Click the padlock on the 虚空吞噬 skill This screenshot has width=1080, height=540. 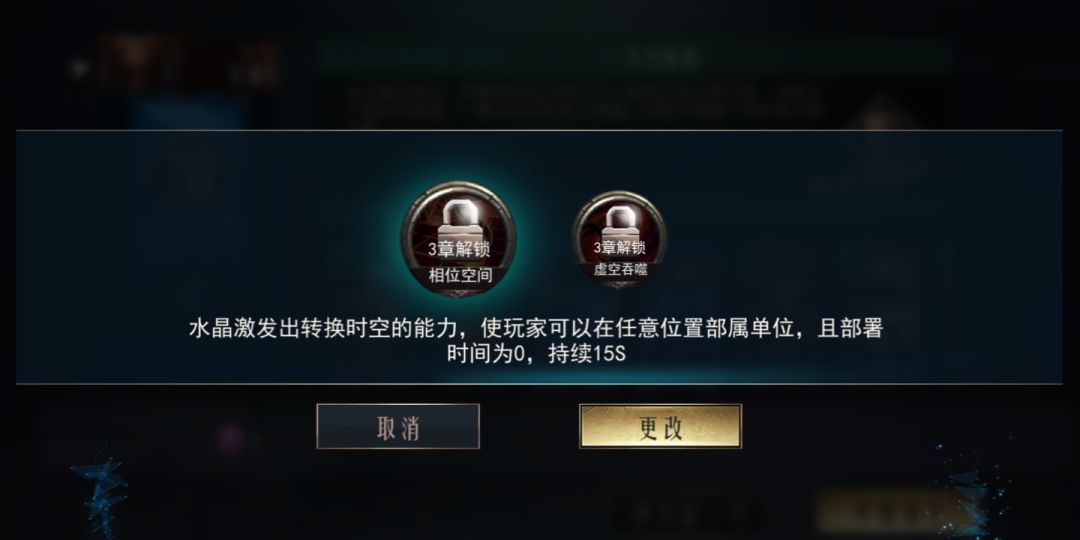620,221
